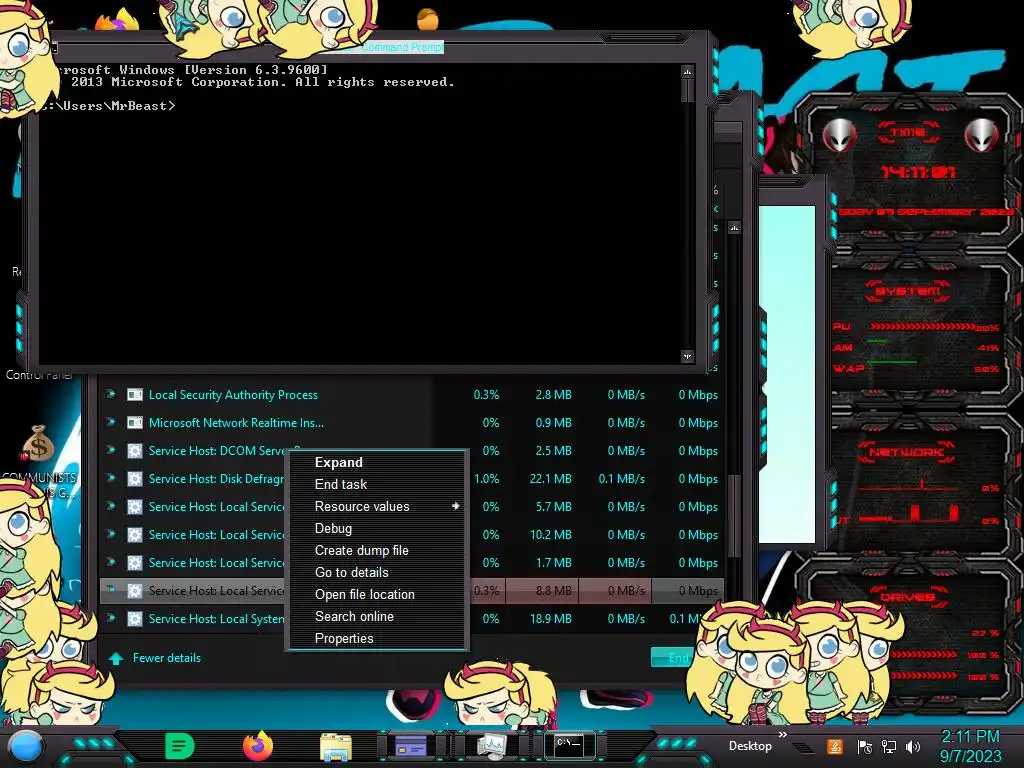Open the Resource values submenu arrow

pos(455,506)
